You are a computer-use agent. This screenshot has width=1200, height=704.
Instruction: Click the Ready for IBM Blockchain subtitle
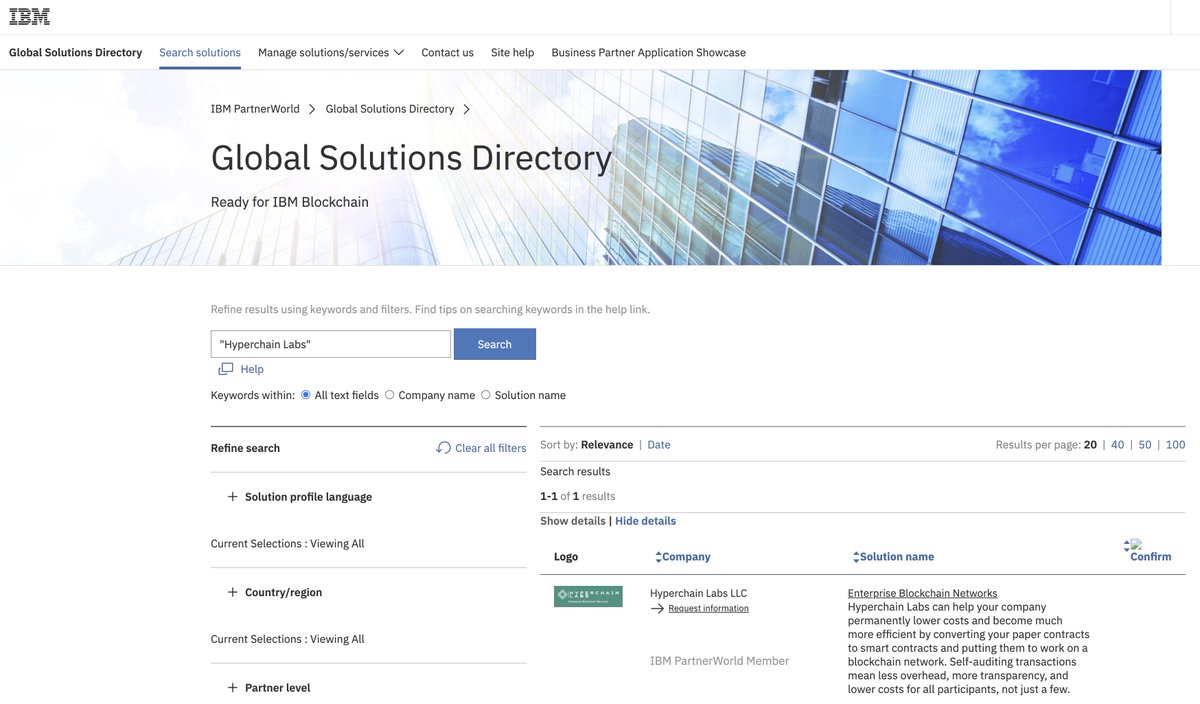290,202
